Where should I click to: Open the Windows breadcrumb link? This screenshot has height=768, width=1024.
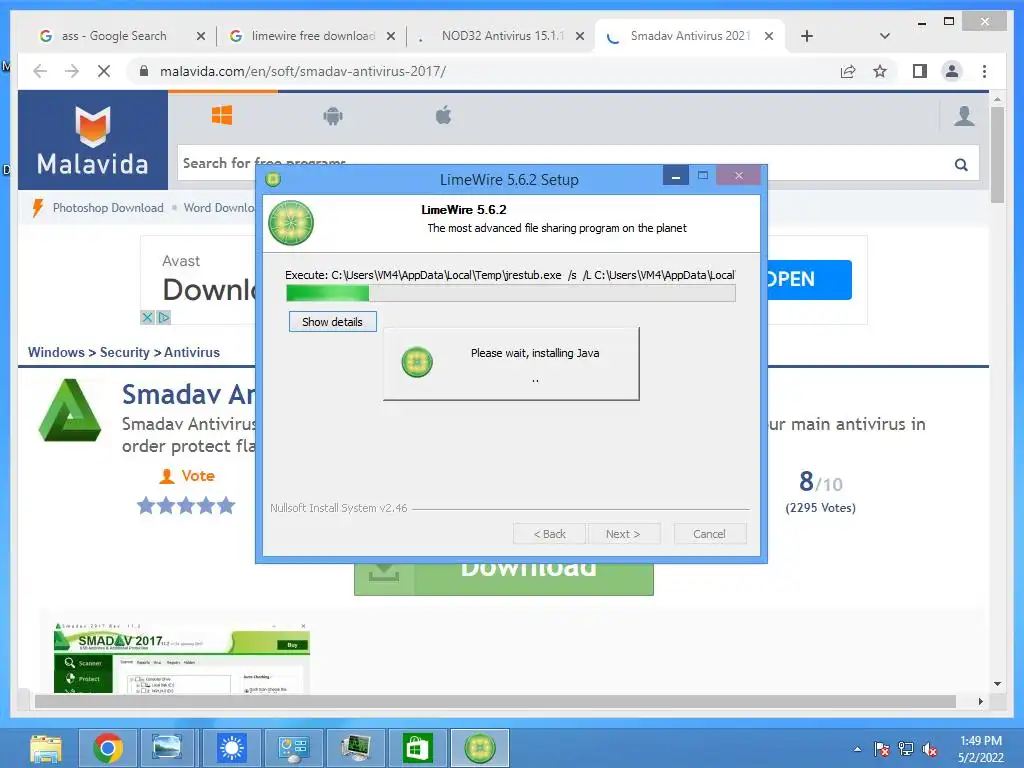56,353
